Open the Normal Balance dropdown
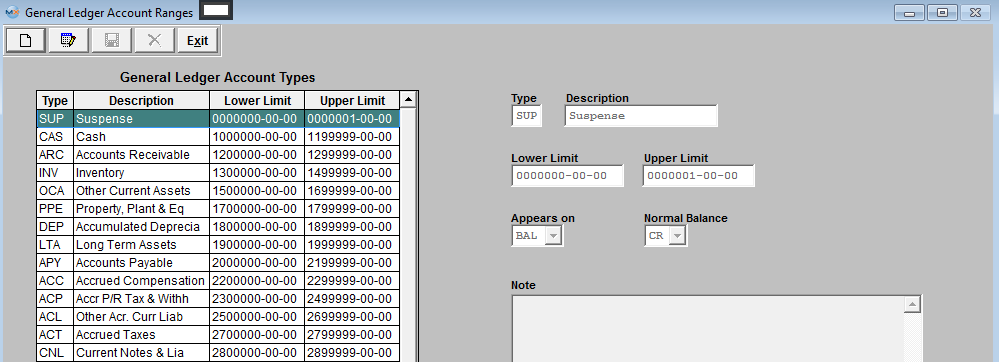Screen dimensions: 999x362 (x=678, y=236)
